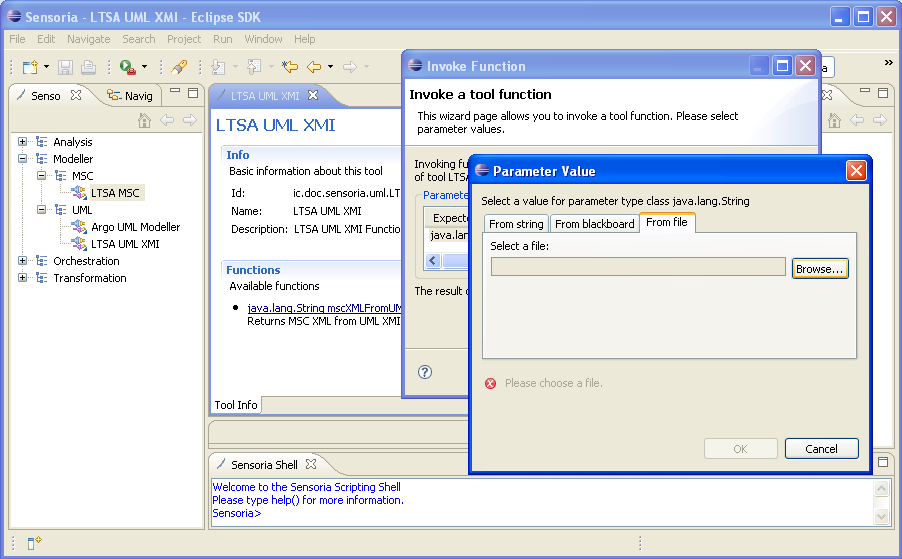
Task: Click Home icon in right-side panel
Action: click(x=834, y=120)
